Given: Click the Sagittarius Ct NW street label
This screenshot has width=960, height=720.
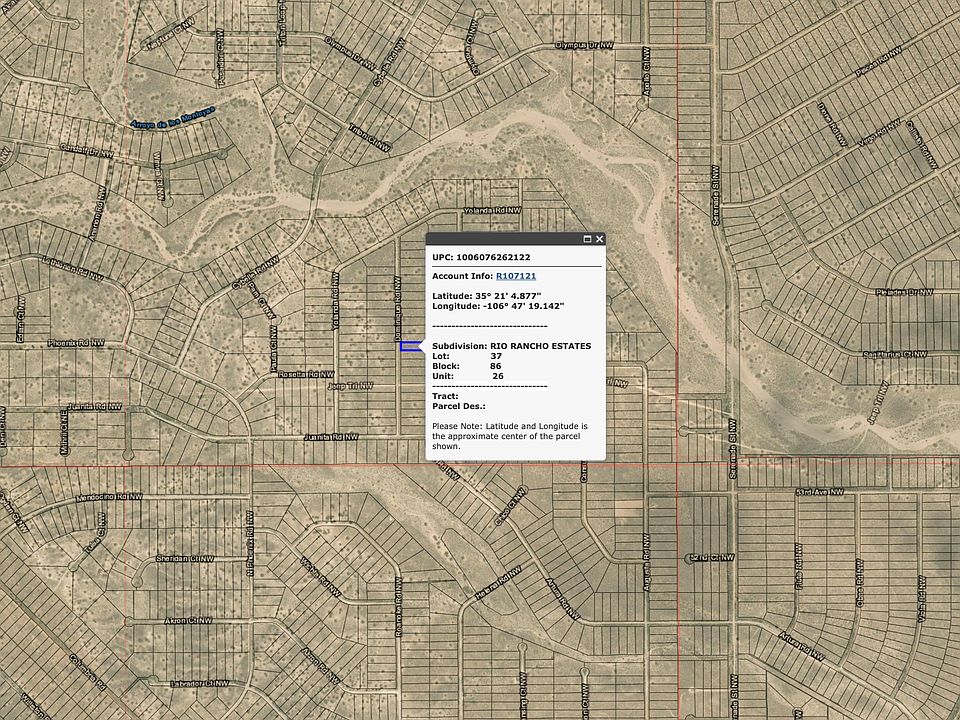Looking at the screenshot, I should [890, 340].
